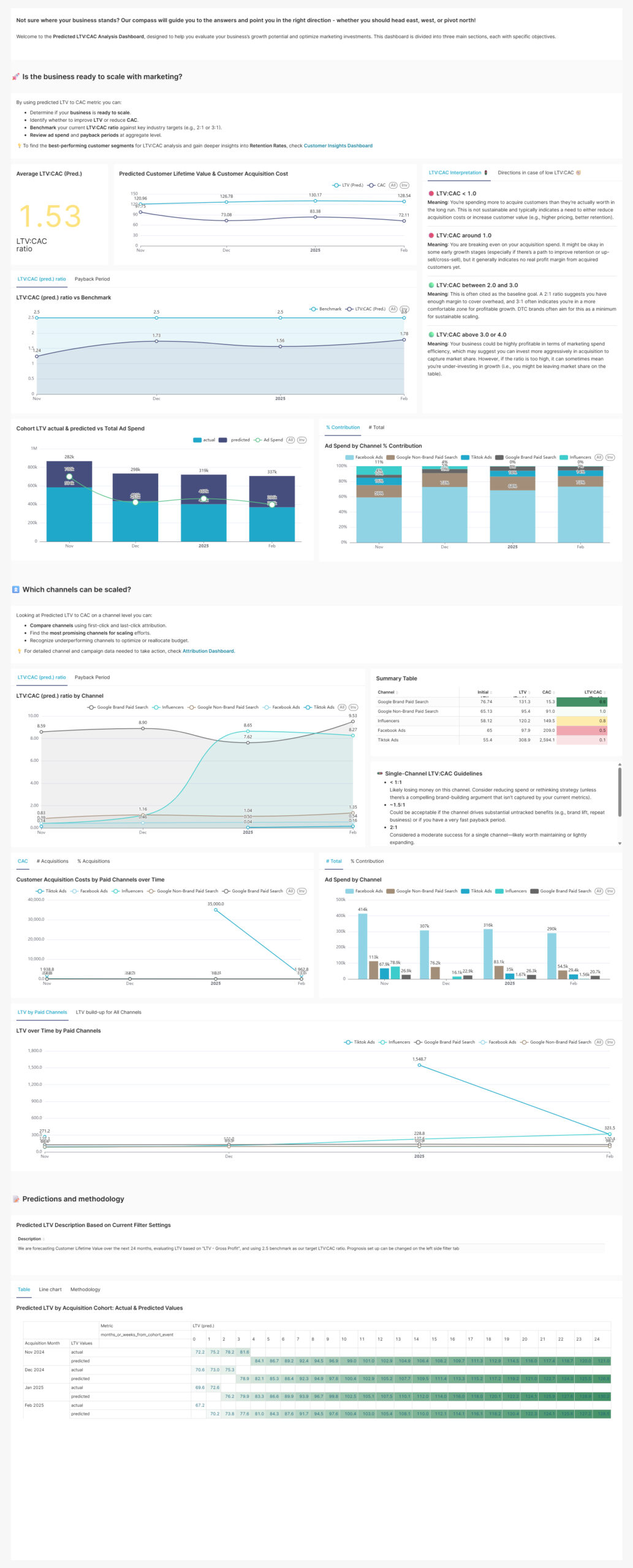Toggle Google Brand Paid Search in LTV over Time legend

tap(445, 1042)
